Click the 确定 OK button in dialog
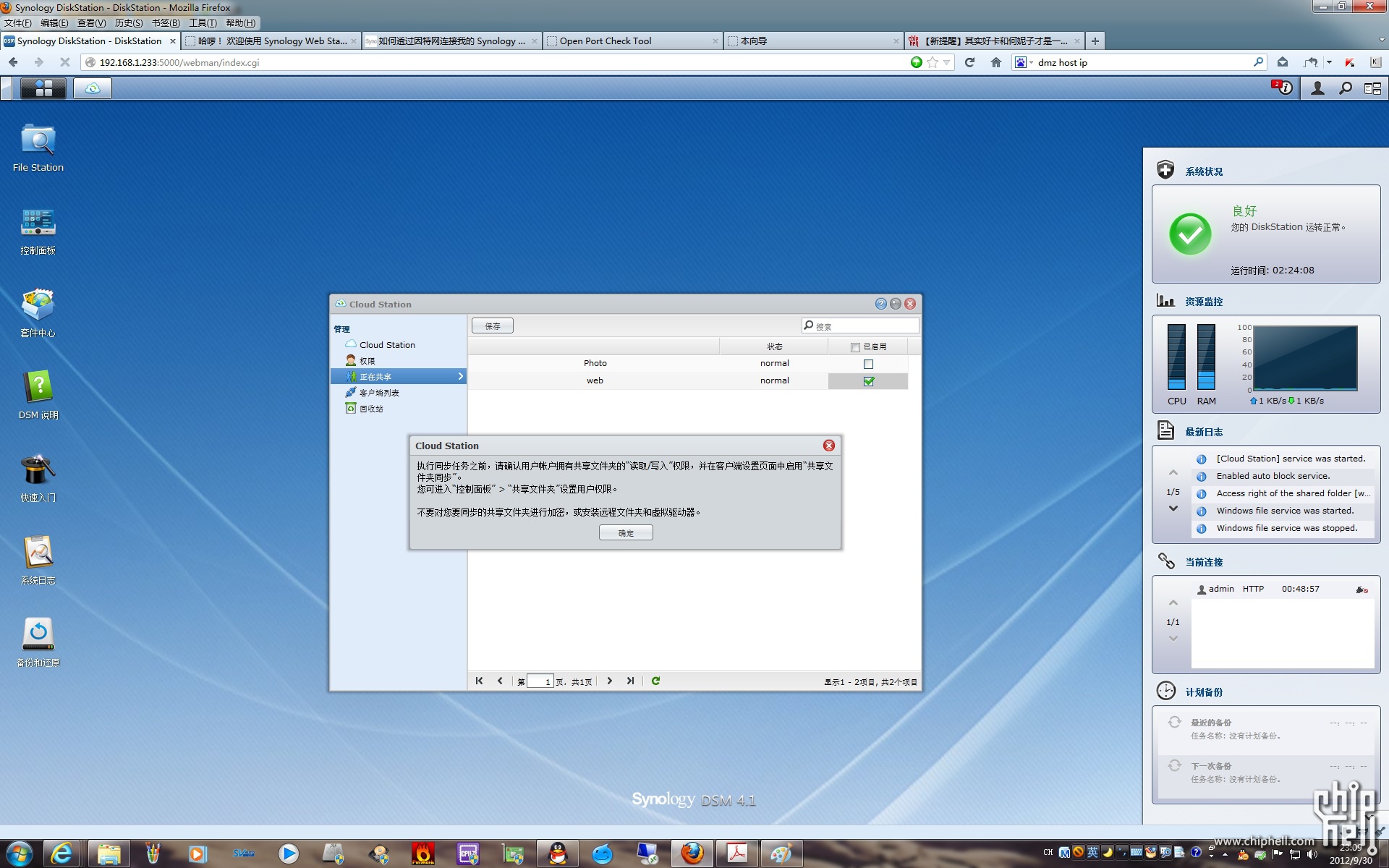This screenshot has height=868, width=1389. click(x=626, y=533)
